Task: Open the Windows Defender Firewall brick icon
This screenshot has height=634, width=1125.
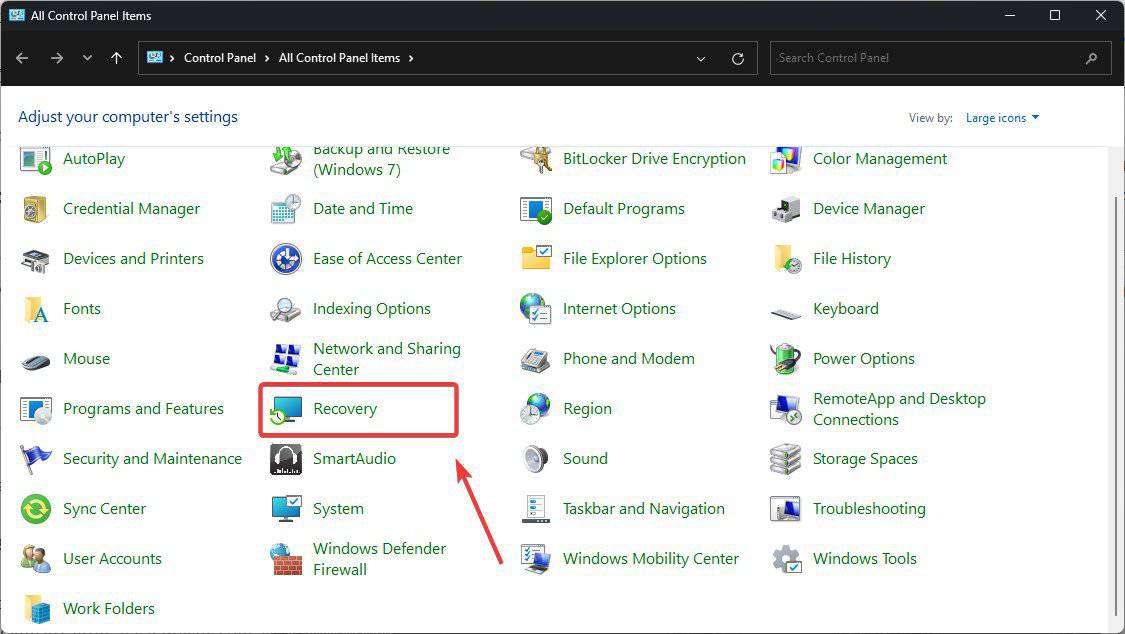Action: click(286, 559)
